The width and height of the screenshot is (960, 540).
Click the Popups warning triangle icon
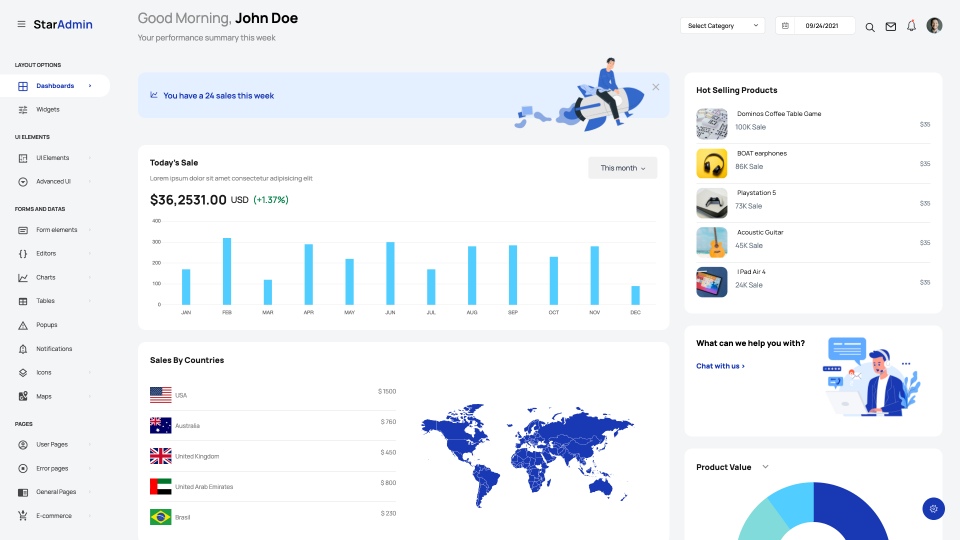(23, 325)
